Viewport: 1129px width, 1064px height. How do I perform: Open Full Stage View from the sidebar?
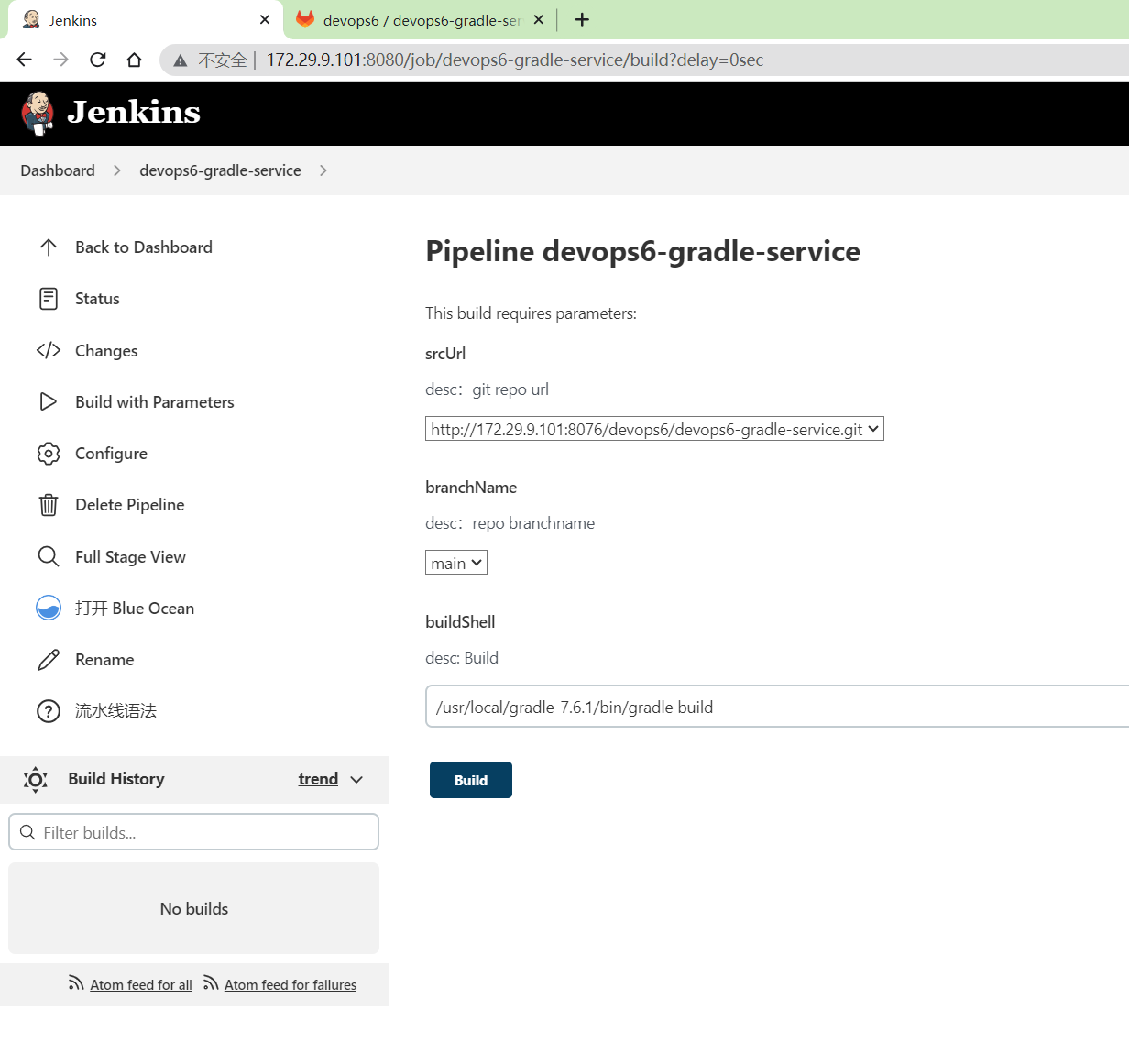(130, 557)
